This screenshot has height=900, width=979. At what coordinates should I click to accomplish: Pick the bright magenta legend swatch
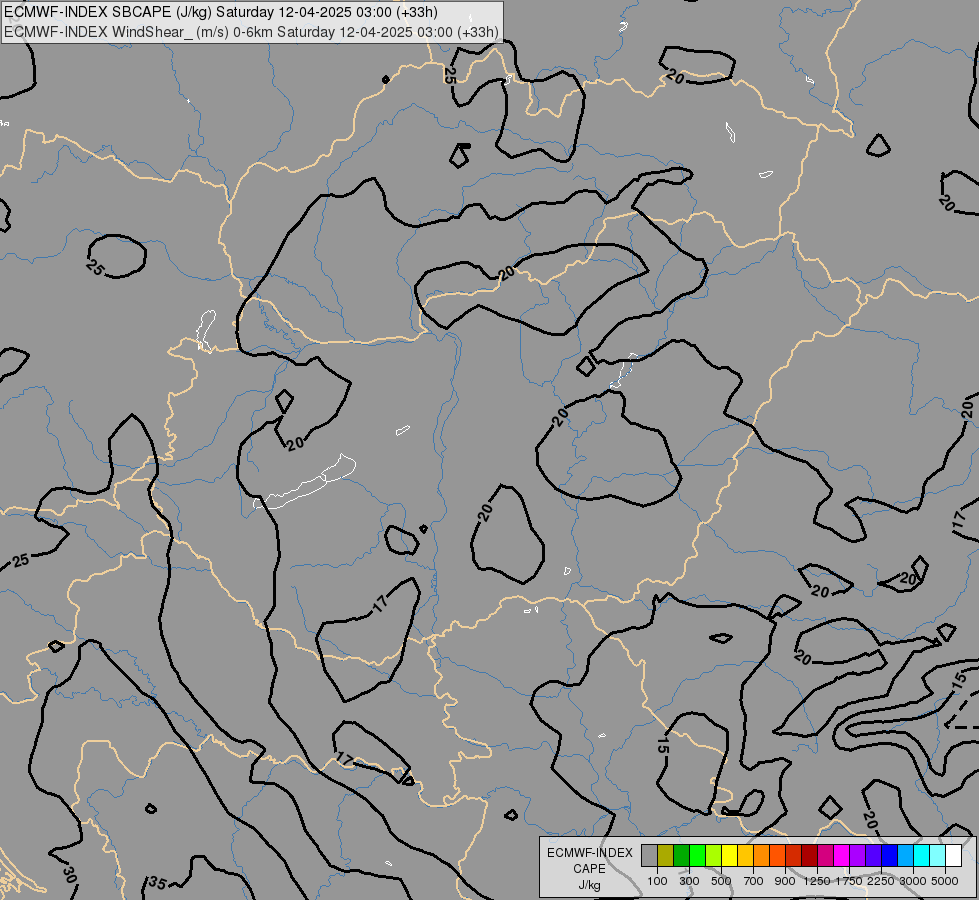(842, 856)
